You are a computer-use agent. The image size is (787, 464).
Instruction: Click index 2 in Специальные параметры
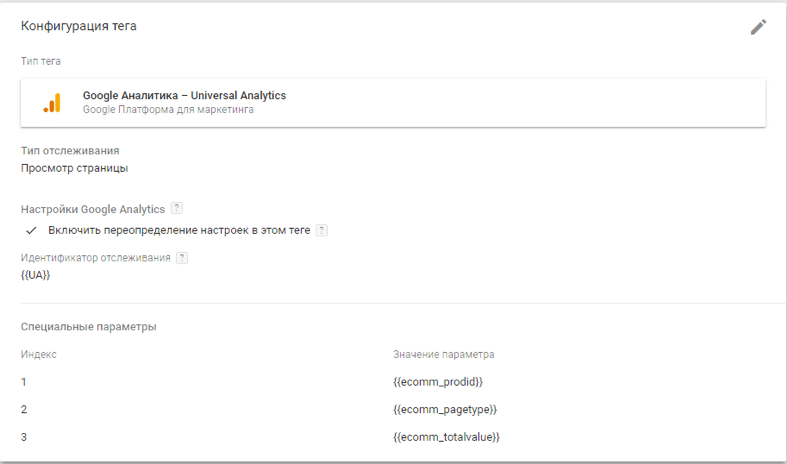click(24, 409)
